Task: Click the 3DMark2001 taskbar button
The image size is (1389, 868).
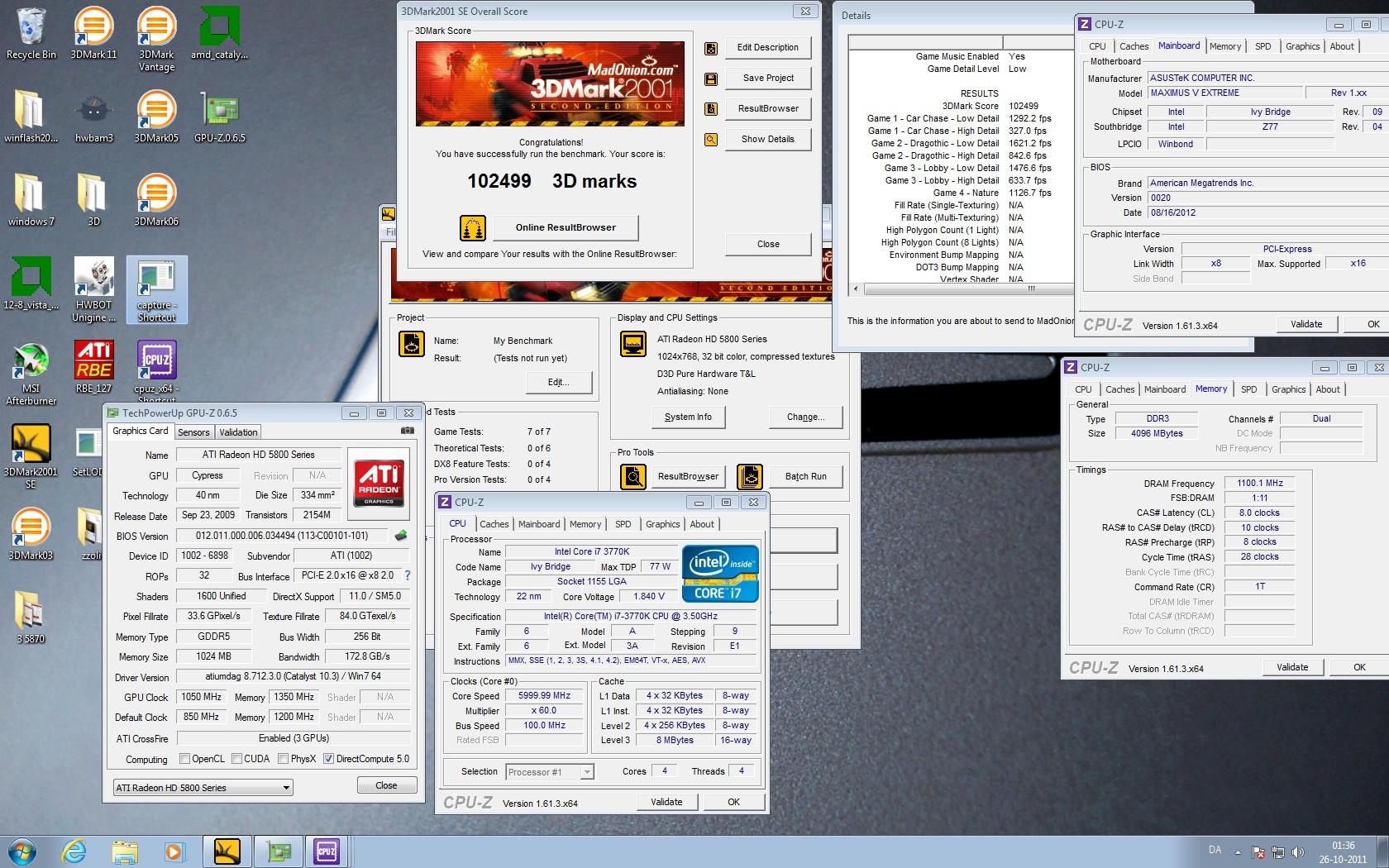Action: tap(227, 851)
